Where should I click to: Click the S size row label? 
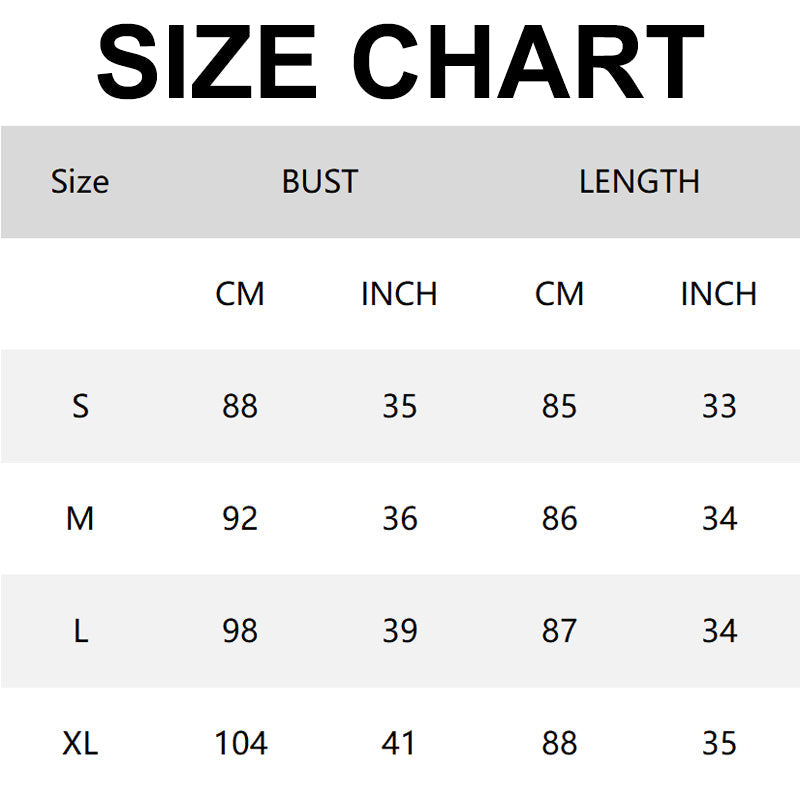80,406
